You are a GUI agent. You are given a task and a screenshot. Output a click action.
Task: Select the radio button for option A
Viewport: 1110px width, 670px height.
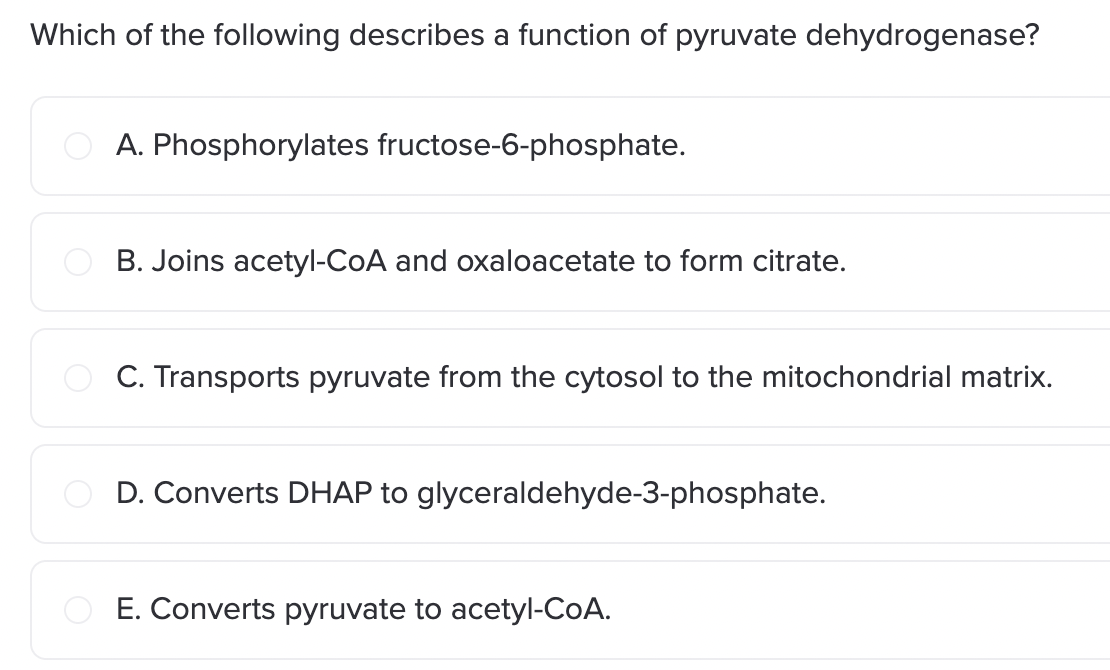[x=78, y=146]
